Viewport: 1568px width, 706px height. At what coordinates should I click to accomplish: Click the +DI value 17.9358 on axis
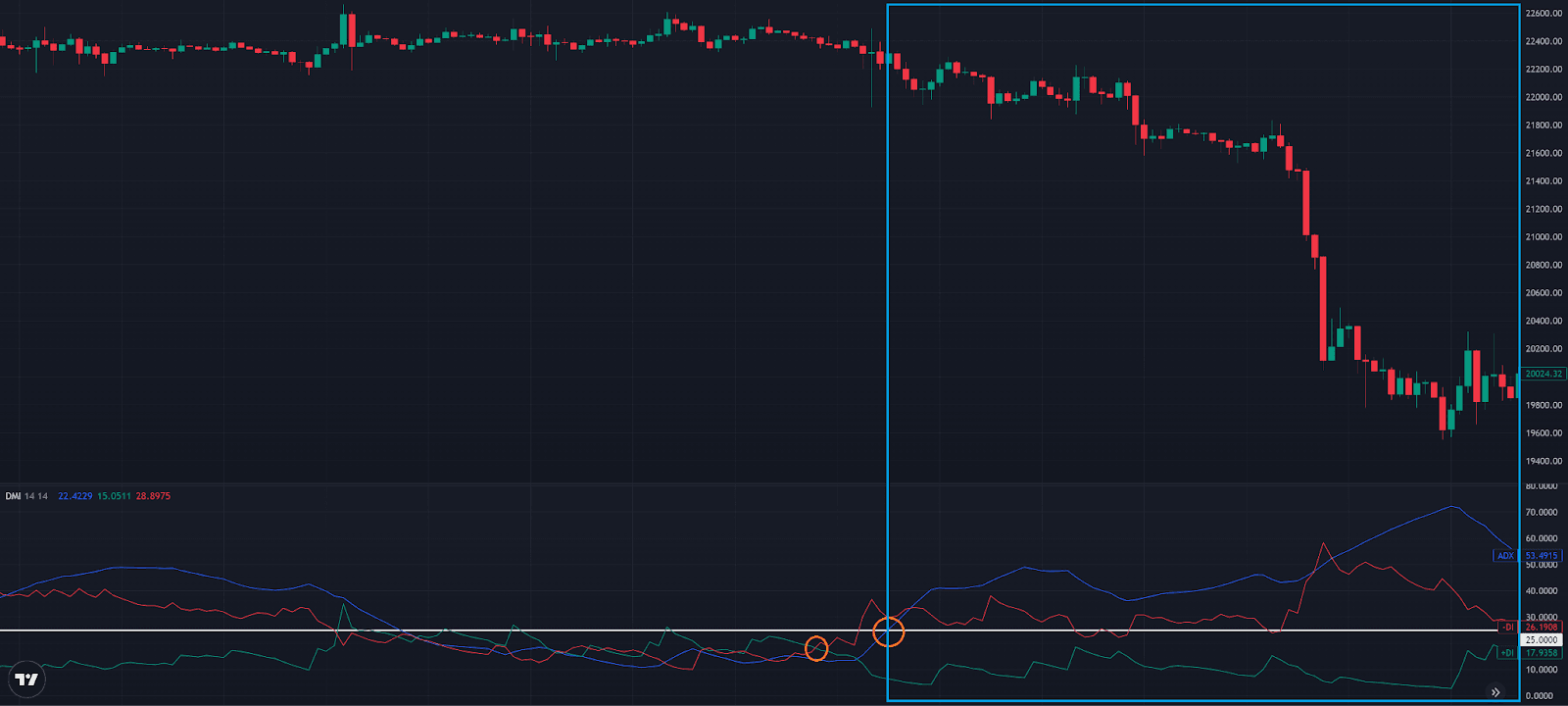[1543, 653]
